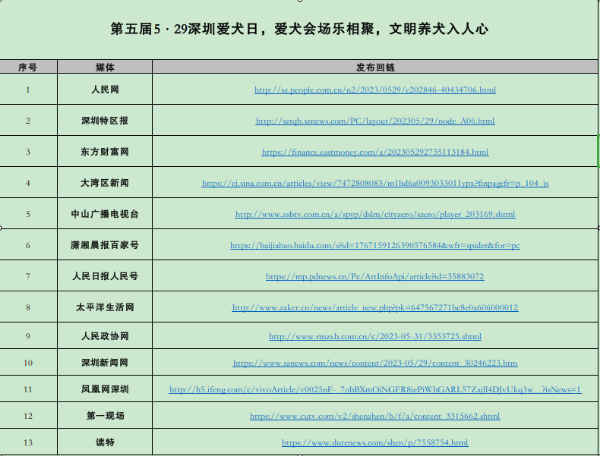The width and height of the screenshot is (600, 456).
Task: Open the baijiahao.baidu.com link for 潇湘晨报百家号
Action: (375, 245)
